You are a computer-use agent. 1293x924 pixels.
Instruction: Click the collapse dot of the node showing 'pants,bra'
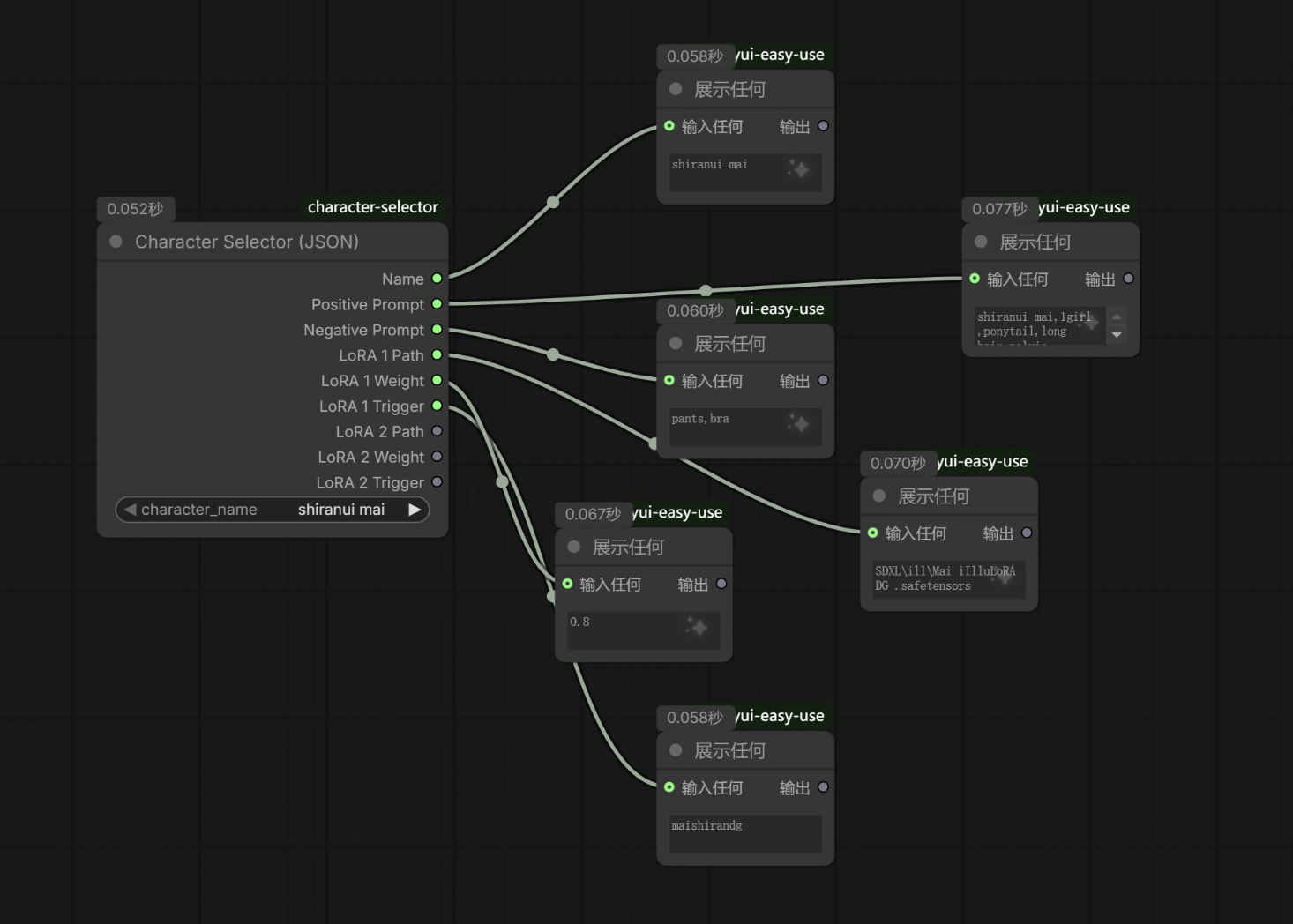coord(676,343)
